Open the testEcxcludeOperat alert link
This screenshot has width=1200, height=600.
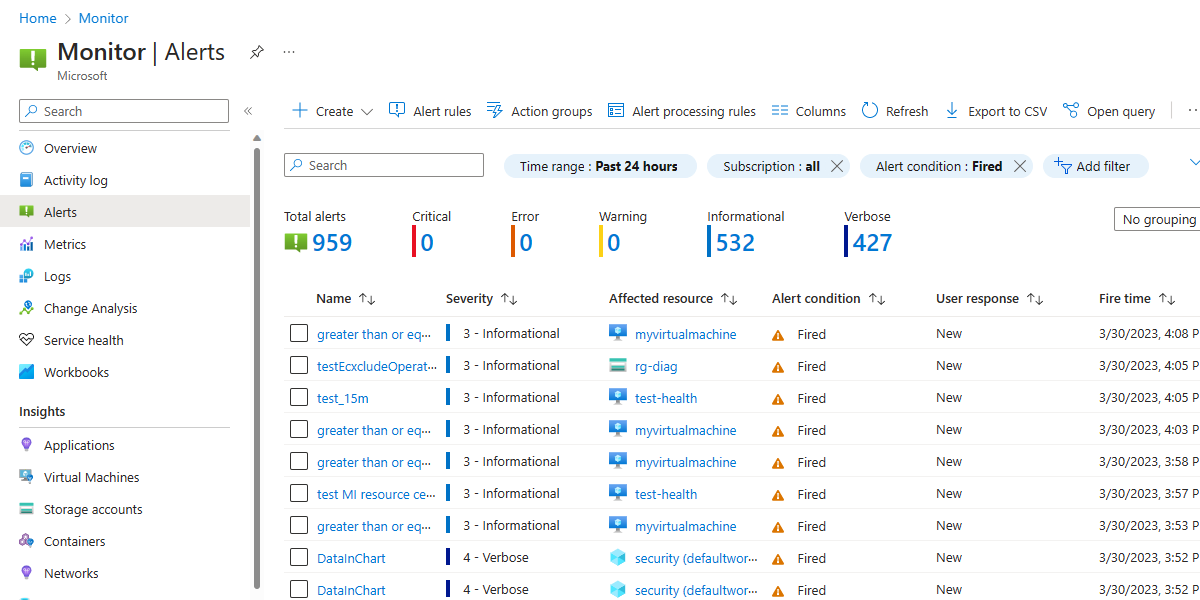tap(377, 366)
